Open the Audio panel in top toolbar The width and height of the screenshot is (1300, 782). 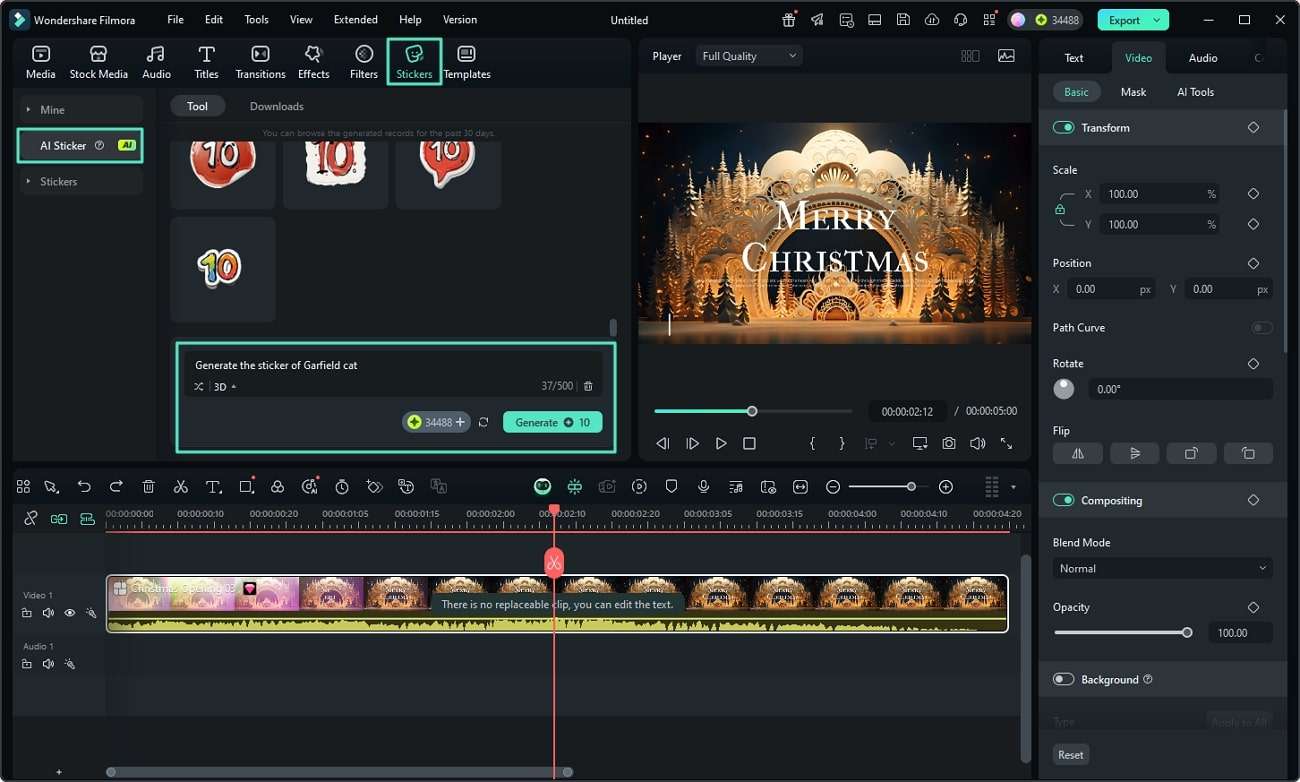point(156,62)
